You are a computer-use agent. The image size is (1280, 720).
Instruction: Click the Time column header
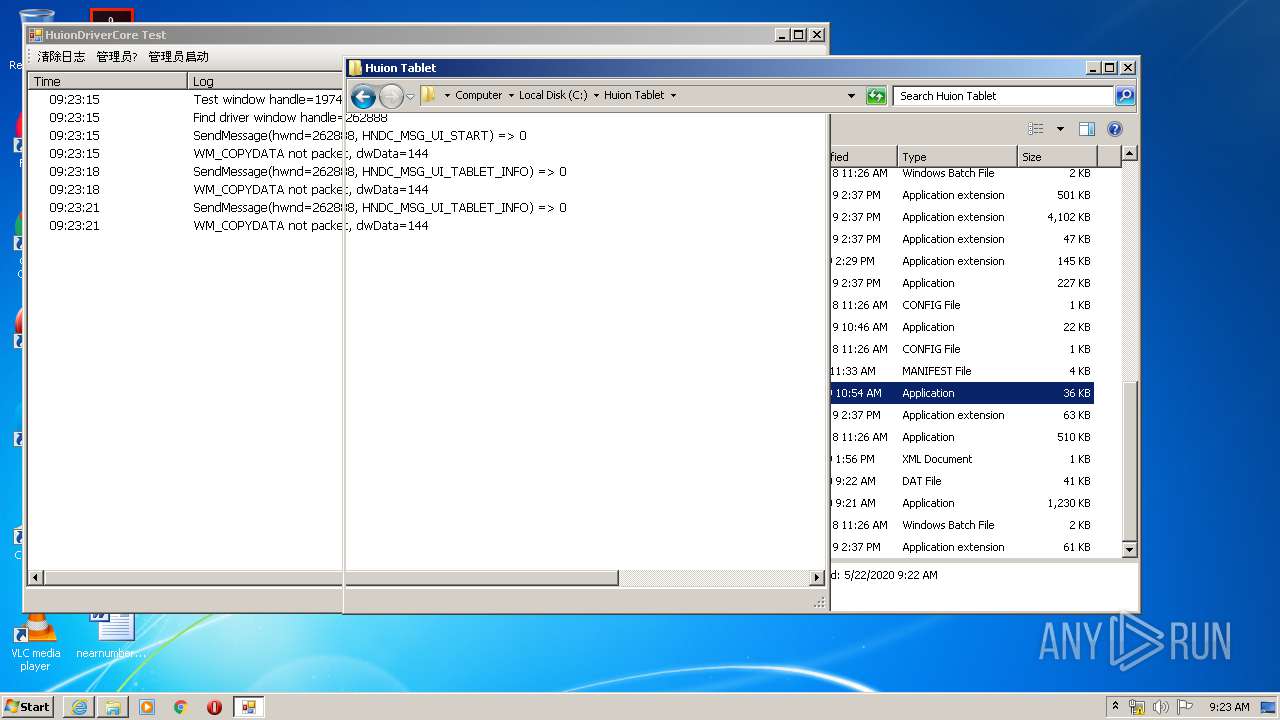[x=107, y=81]
